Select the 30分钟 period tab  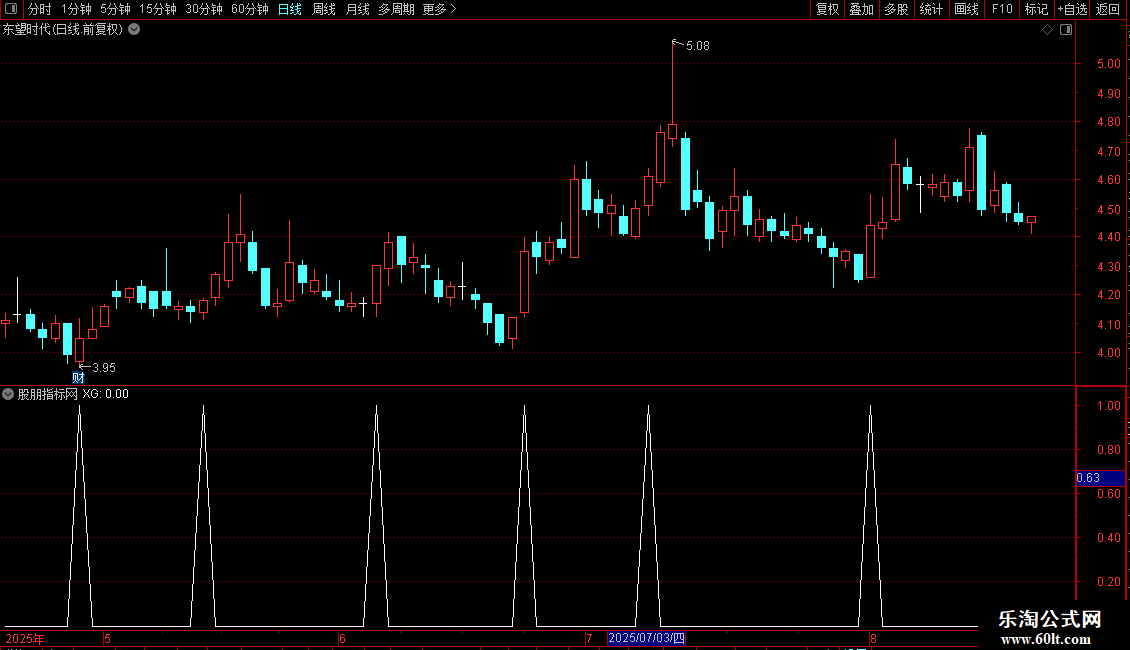(x=203, y=9)
